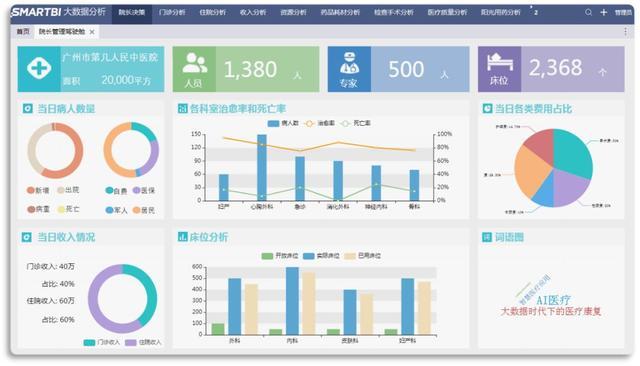Toggle the 病人数 legend series
The image size is (640, 366).
283,123
